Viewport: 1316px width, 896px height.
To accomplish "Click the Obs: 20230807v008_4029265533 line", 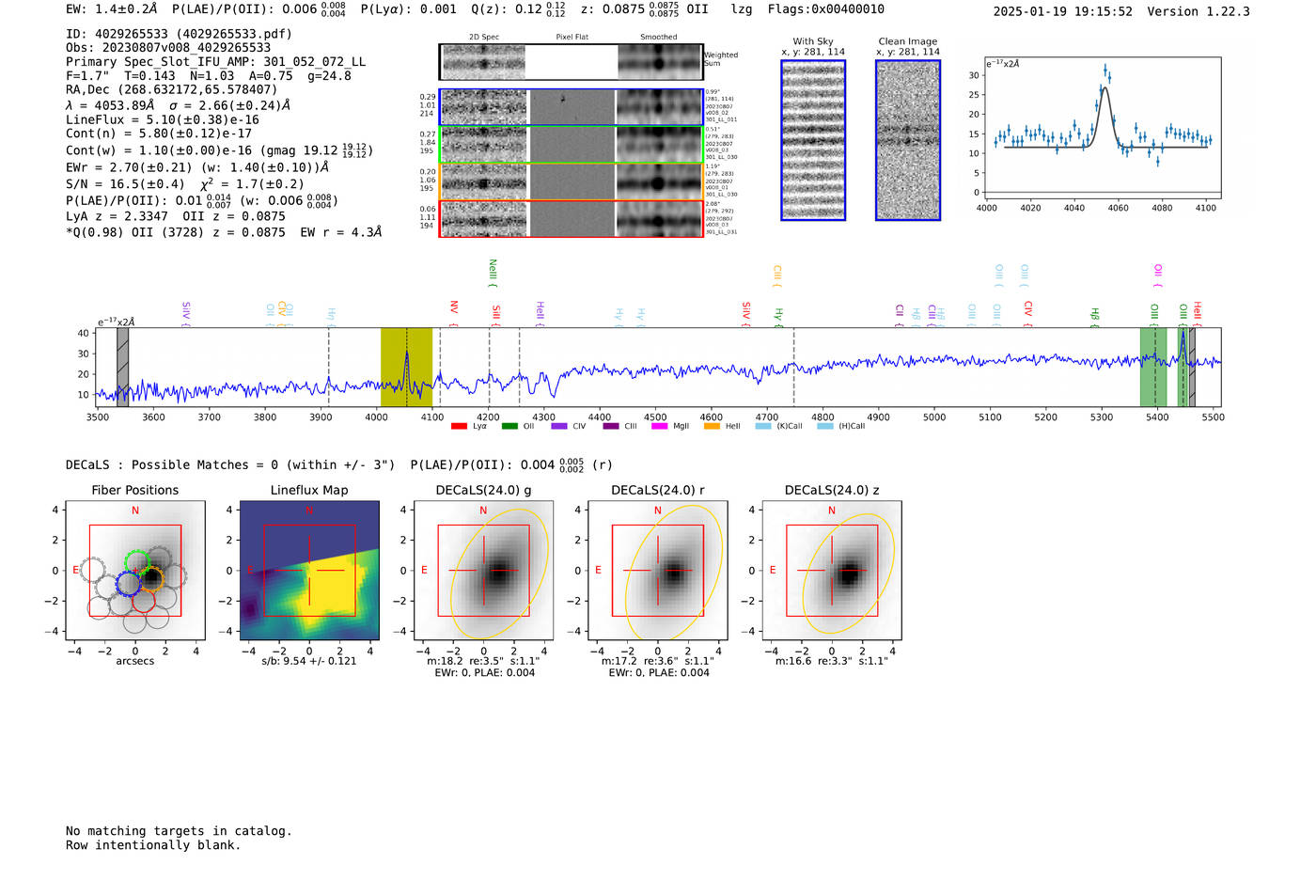I will click(x=168, y=48).
